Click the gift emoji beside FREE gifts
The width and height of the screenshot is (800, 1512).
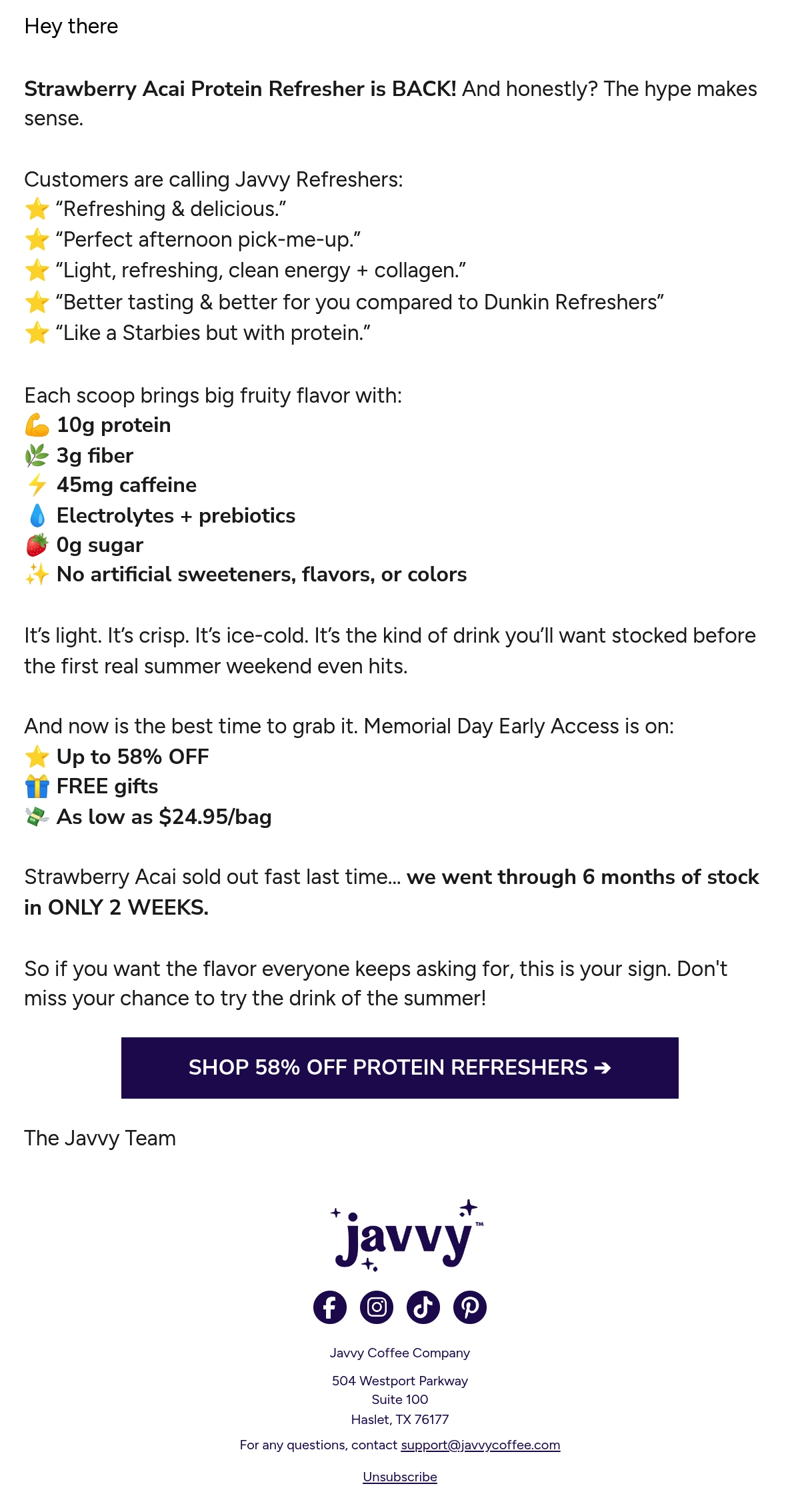pos(37,786)
